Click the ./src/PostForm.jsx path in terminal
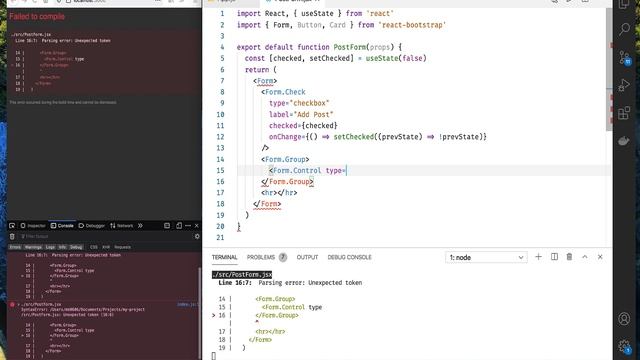This screenshot has height=360, width=640. point(242,275)
